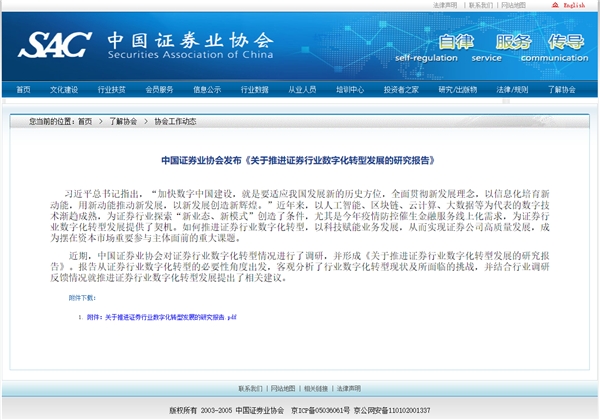600x420 pixels.
Task: Click the SAC logo in header
Action: coord(55,45)
